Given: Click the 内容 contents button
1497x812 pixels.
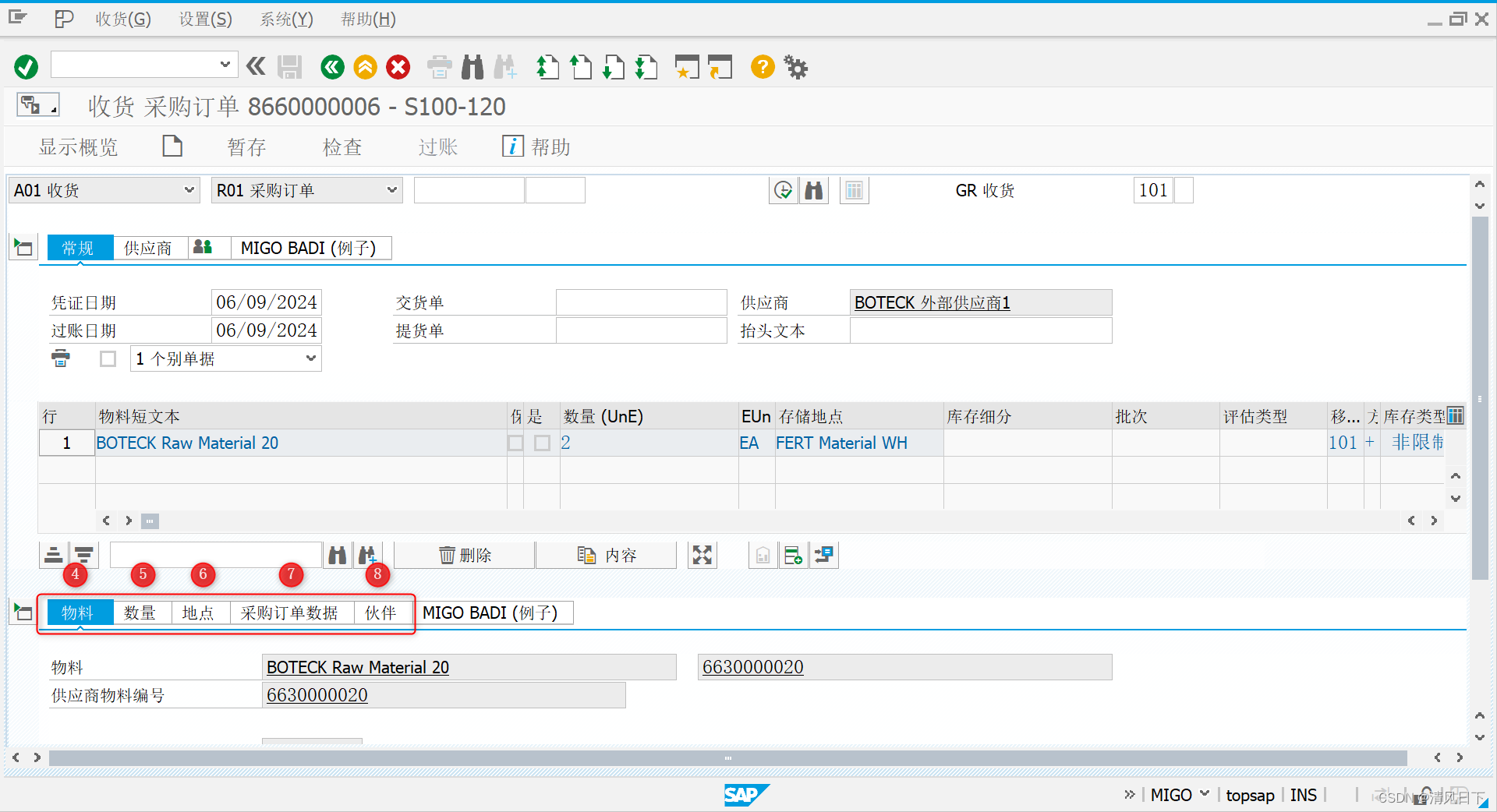Looking at the screenshot, I should [x=607, y=555].
